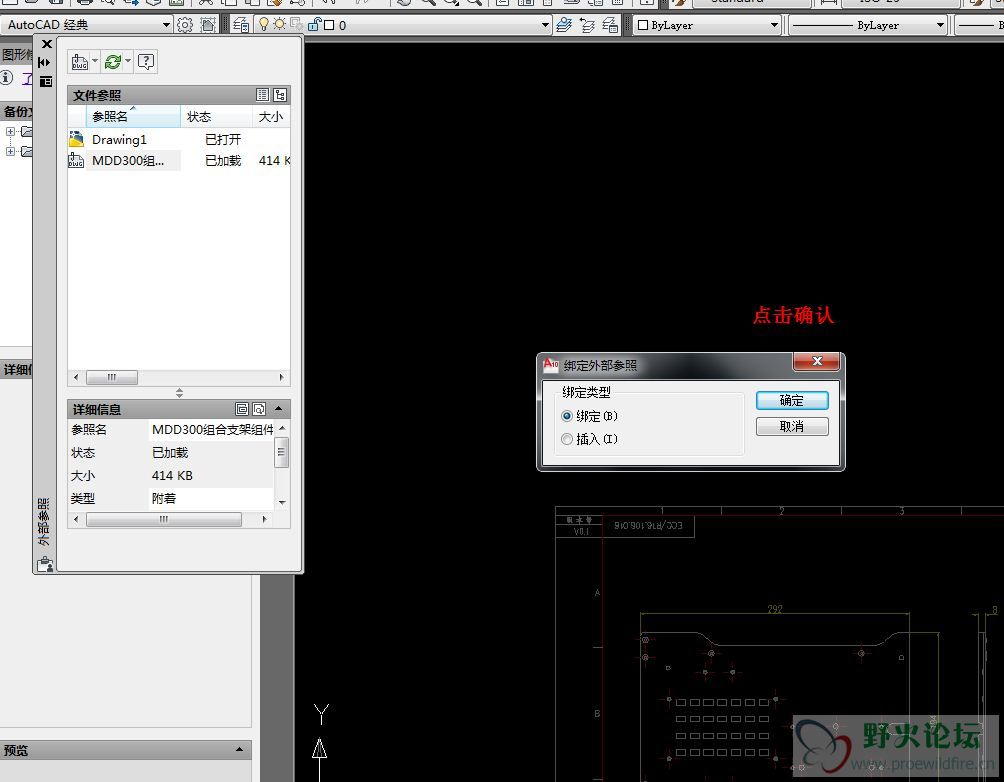Toggle the layer freeze sun icon
Image resolution: width=1004 pixels, height=782 pixels.
279,24
